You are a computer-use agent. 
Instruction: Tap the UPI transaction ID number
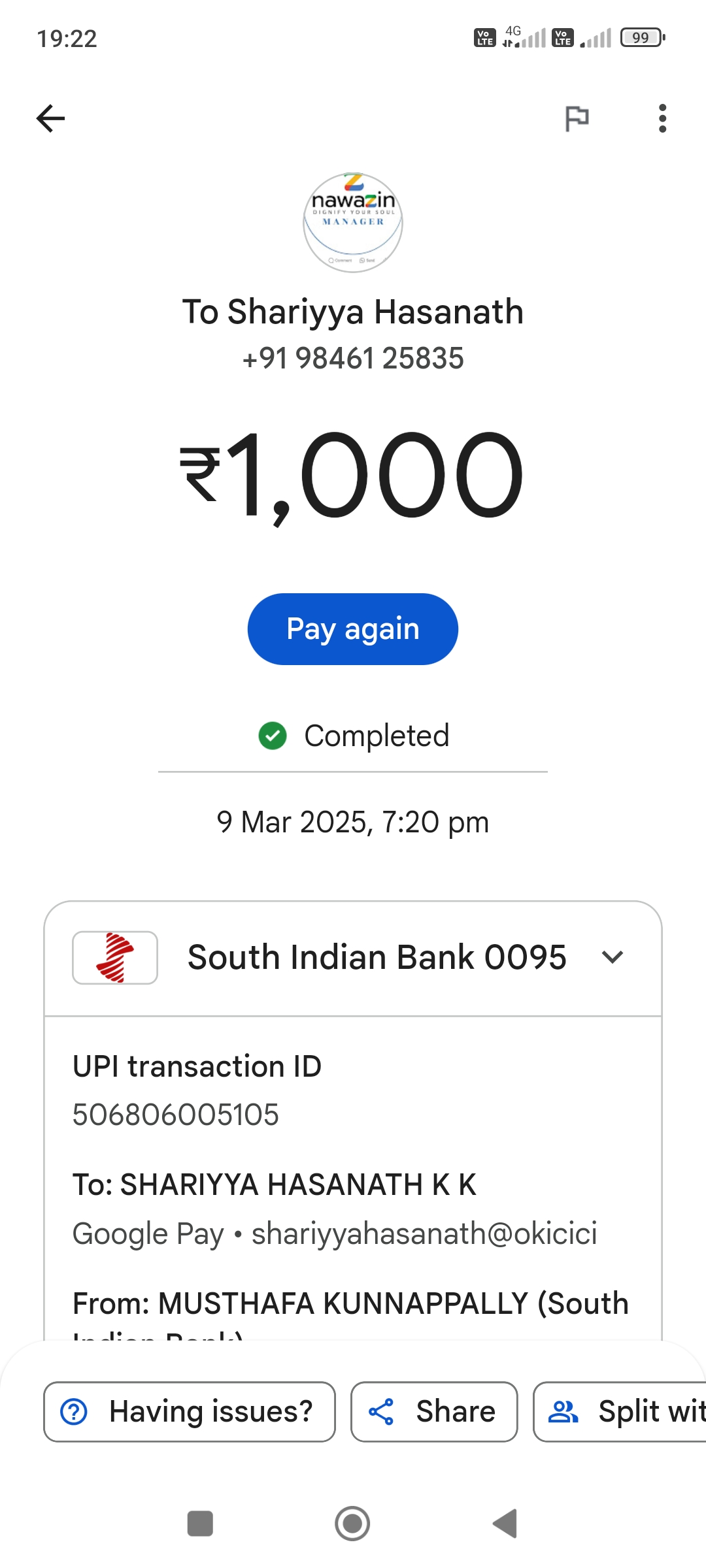(x=175, y=1115)
